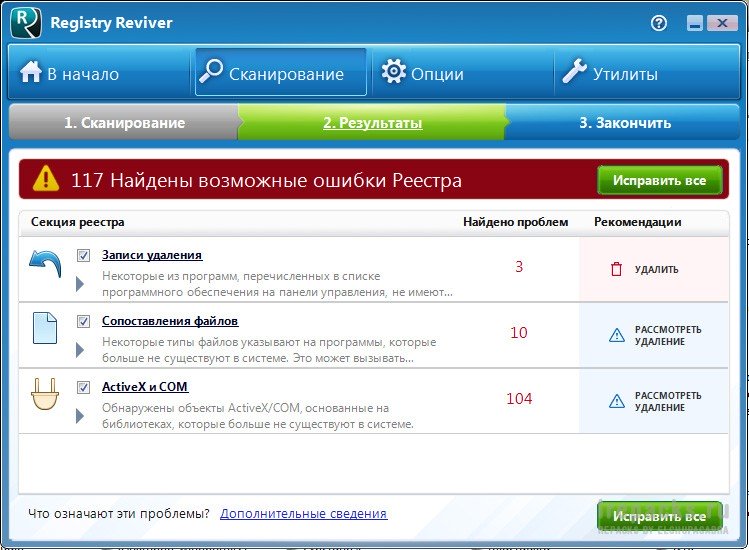Viewport: 749px width, 550px height.
Task: Open the Сканирование tab
Action: click(x=281, y=72)
